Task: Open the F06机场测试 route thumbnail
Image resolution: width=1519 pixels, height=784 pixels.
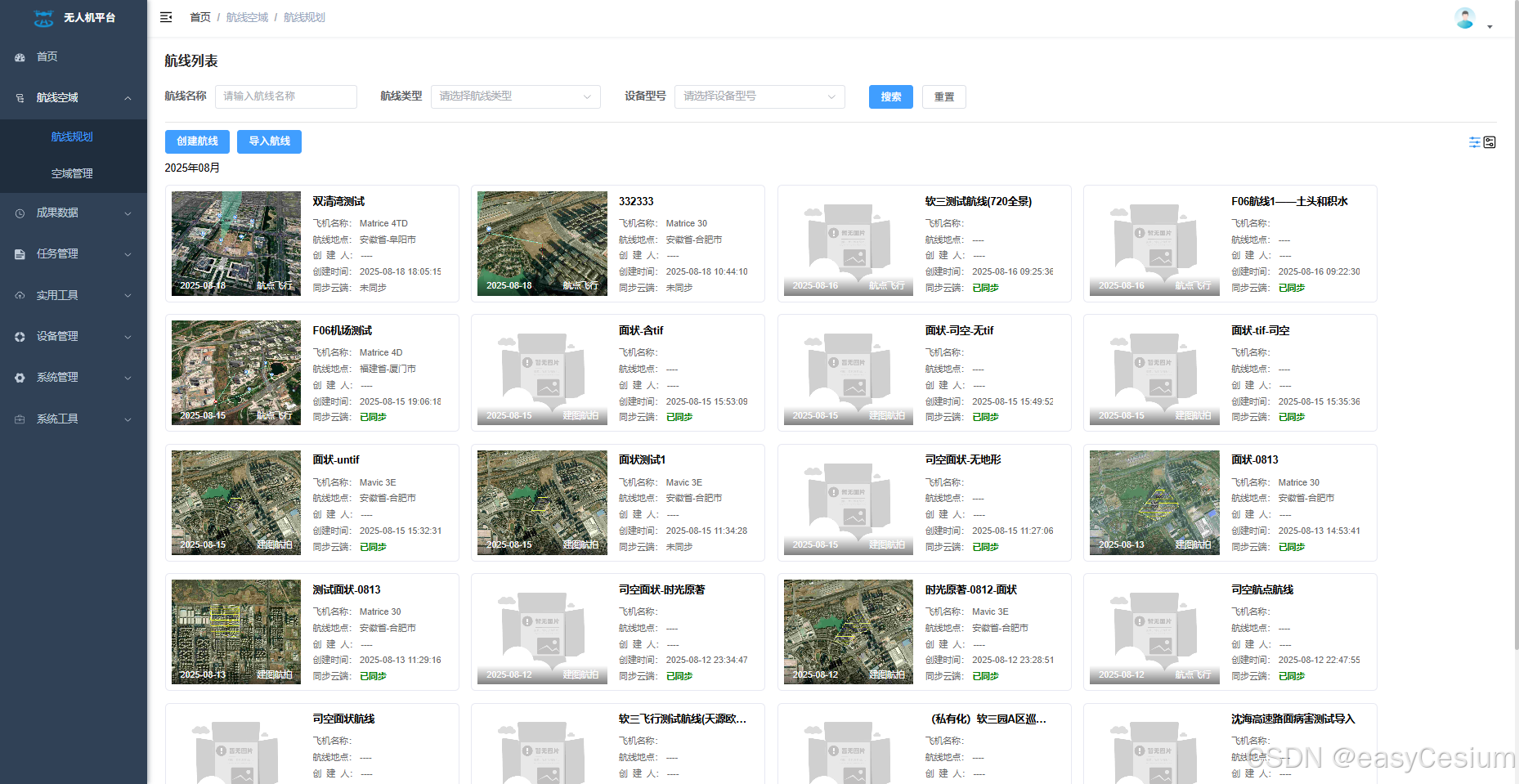Action: pyautogui.click(x=236, y=373)
